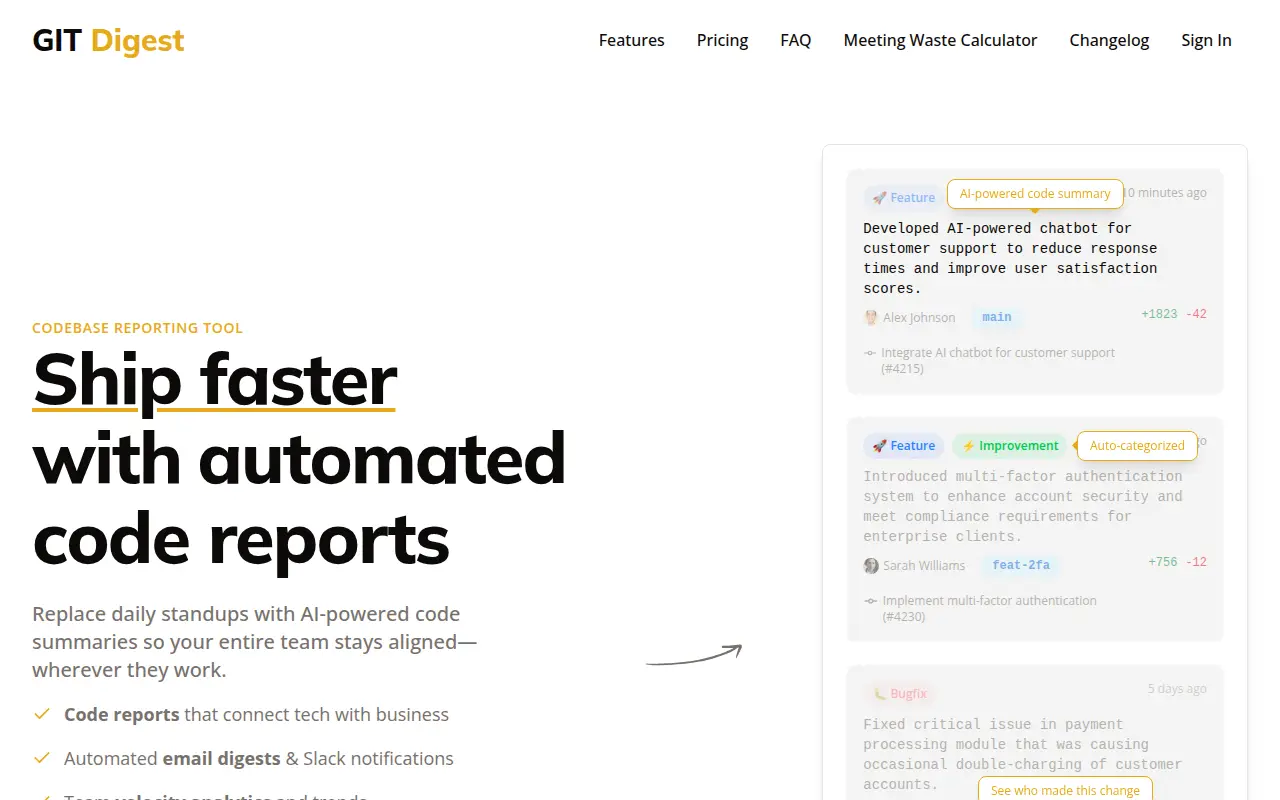Open the GIT Digest logo home link
Image resolution: width=1280 pixels, height=800 pixels.
(108, 40)
